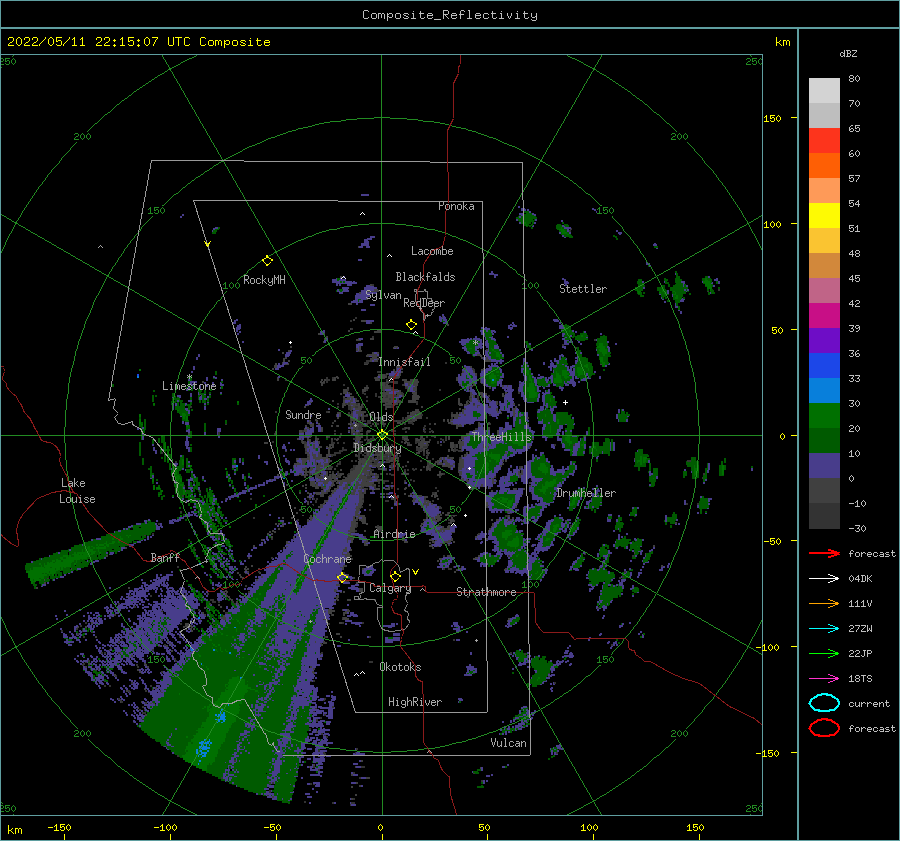Click the Olds town label
The height and width of the screenshot is (841, 900).
pyautogui.click(x=381, y=417)
